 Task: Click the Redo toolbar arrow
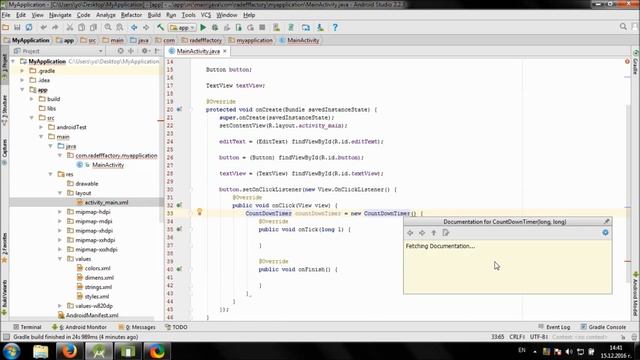[x=55, y=27]
